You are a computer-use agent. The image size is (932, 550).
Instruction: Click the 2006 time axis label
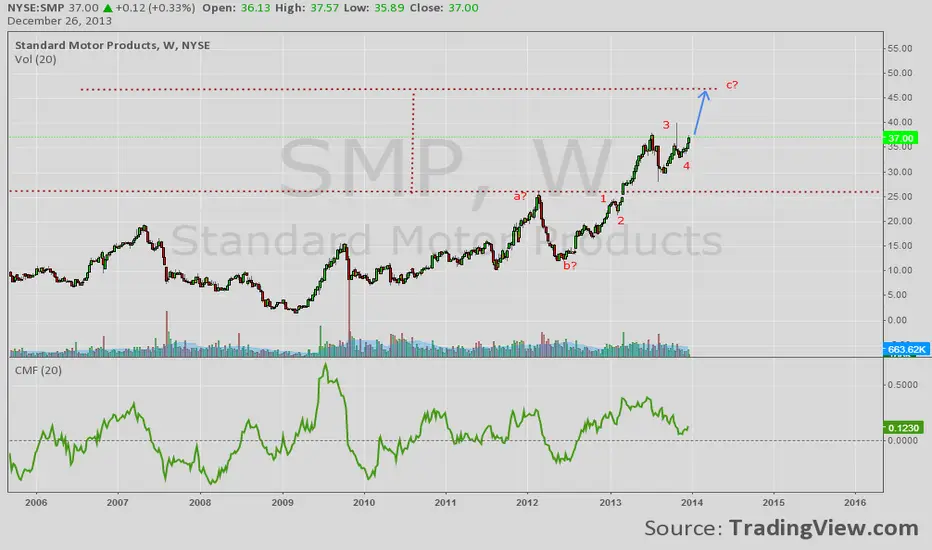pyautogui.click(x=36, y=502)
